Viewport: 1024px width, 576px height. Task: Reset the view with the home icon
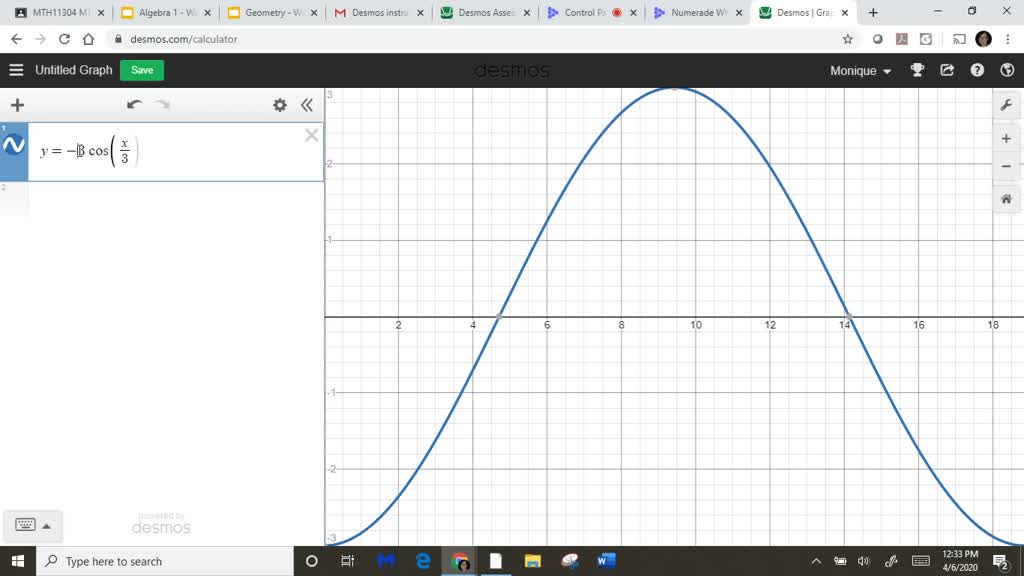1006,199
